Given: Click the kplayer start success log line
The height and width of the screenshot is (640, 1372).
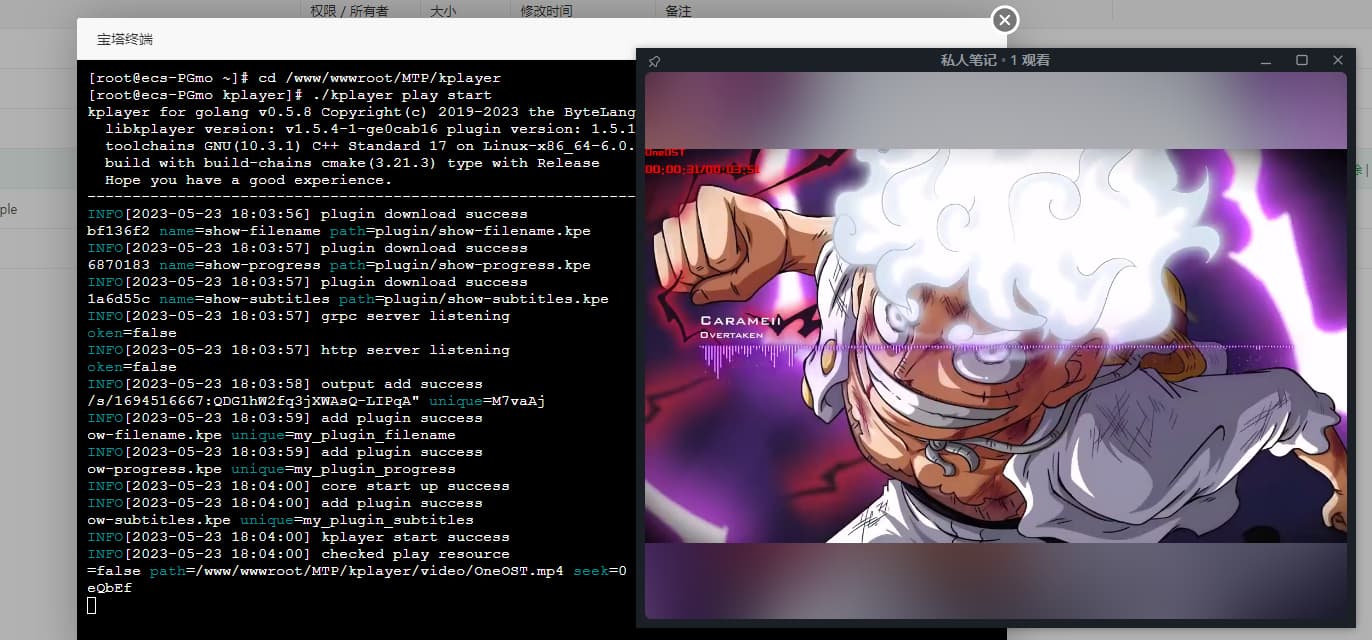Looking at the screenshot, I should click(x=415, y=537).
